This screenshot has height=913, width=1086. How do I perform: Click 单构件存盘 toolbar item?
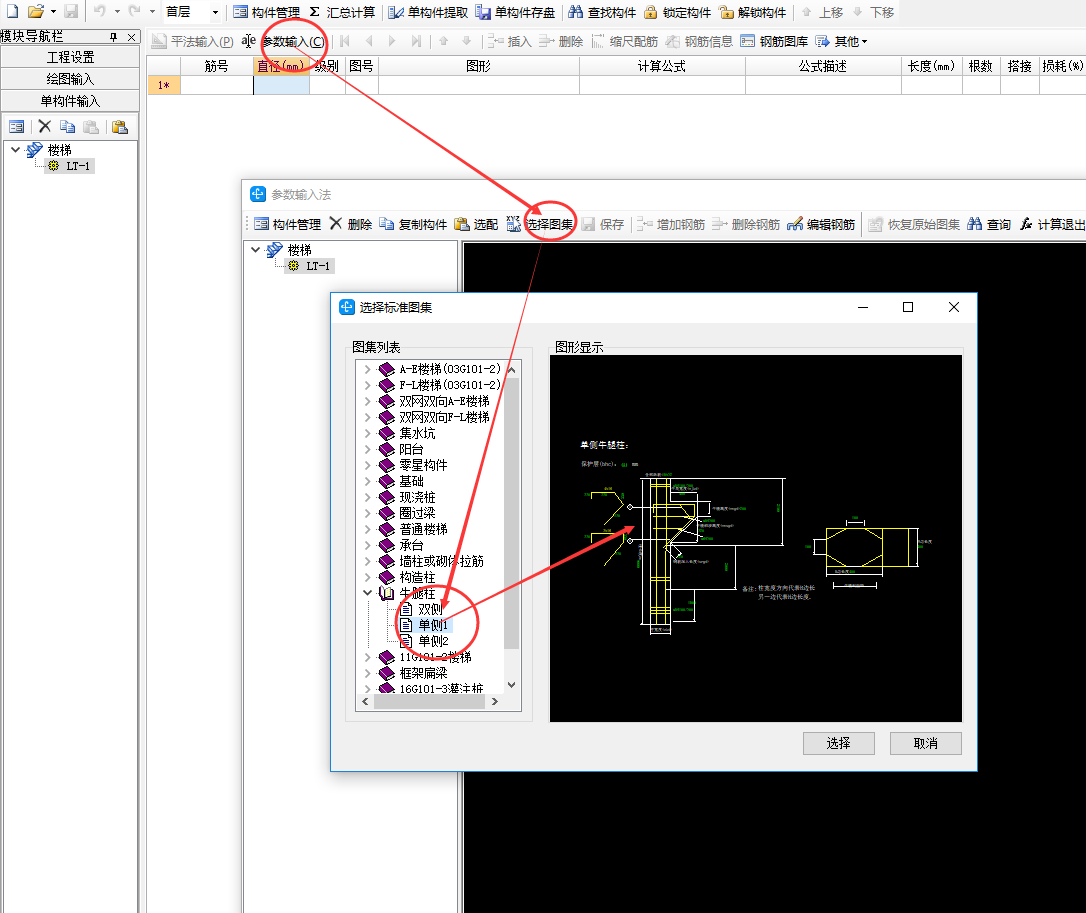515,12
